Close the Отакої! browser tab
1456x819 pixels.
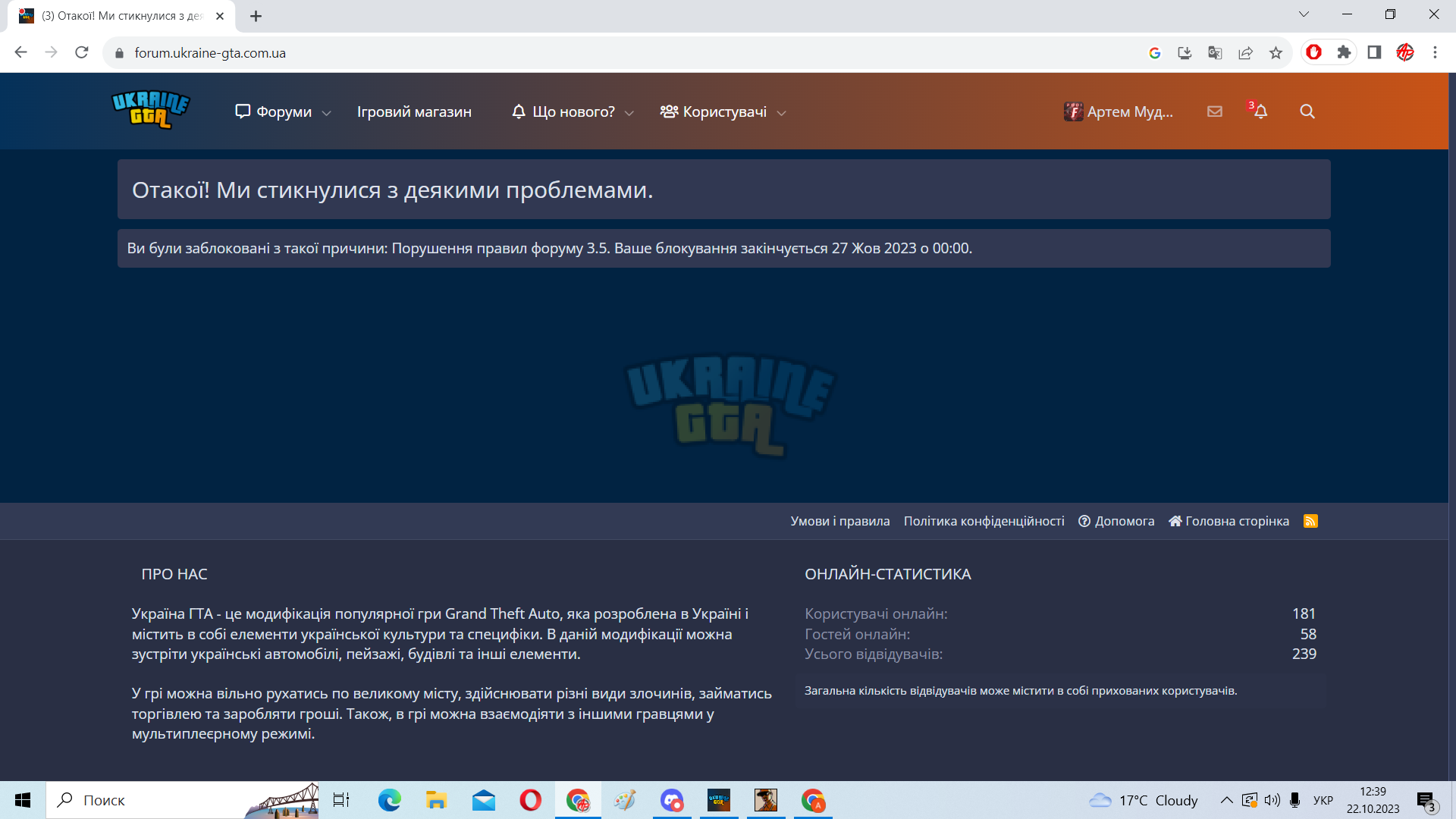pos(220,16)
